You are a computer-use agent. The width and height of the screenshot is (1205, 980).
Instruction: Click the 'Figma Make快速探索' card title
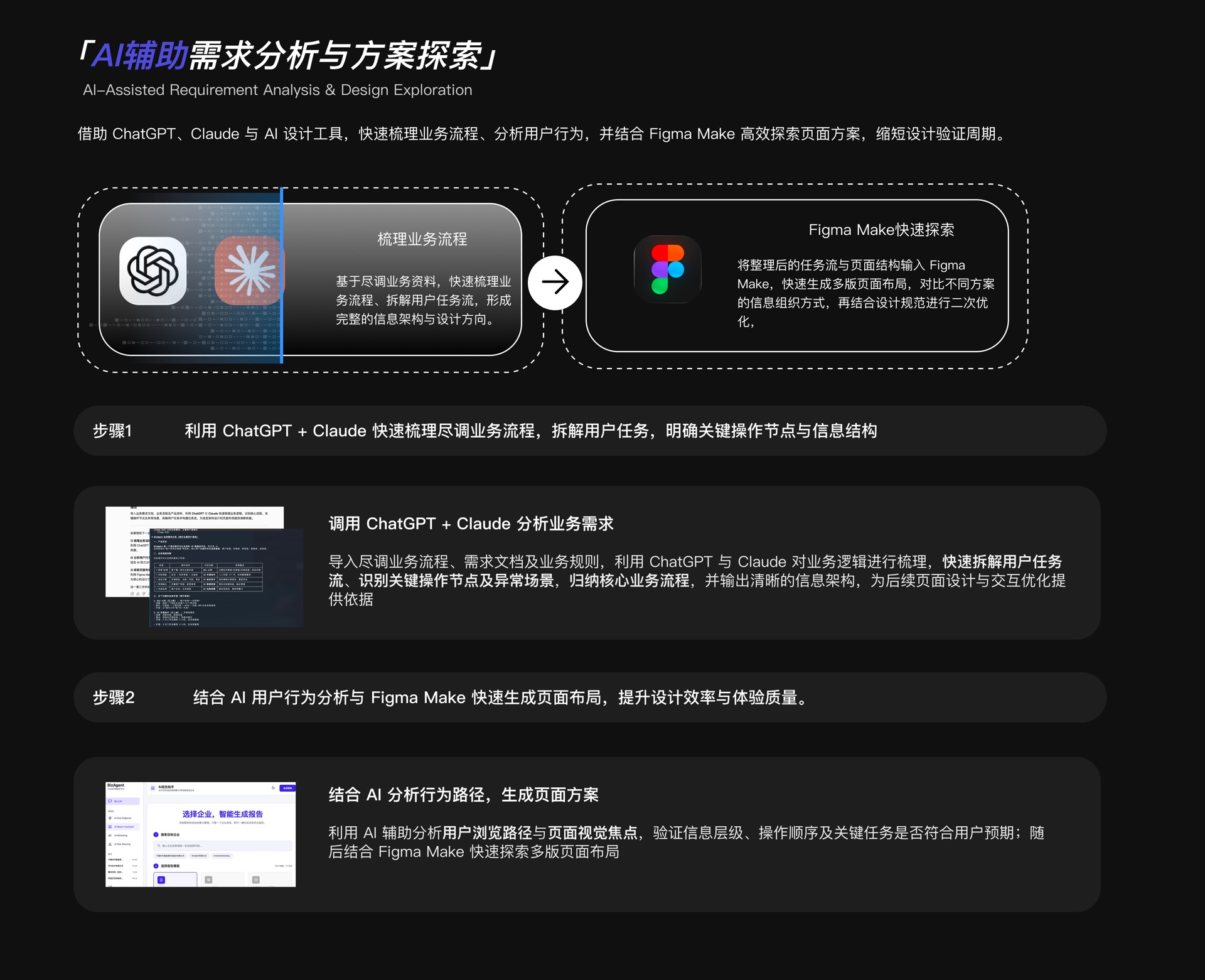click(x=881, y=230)
